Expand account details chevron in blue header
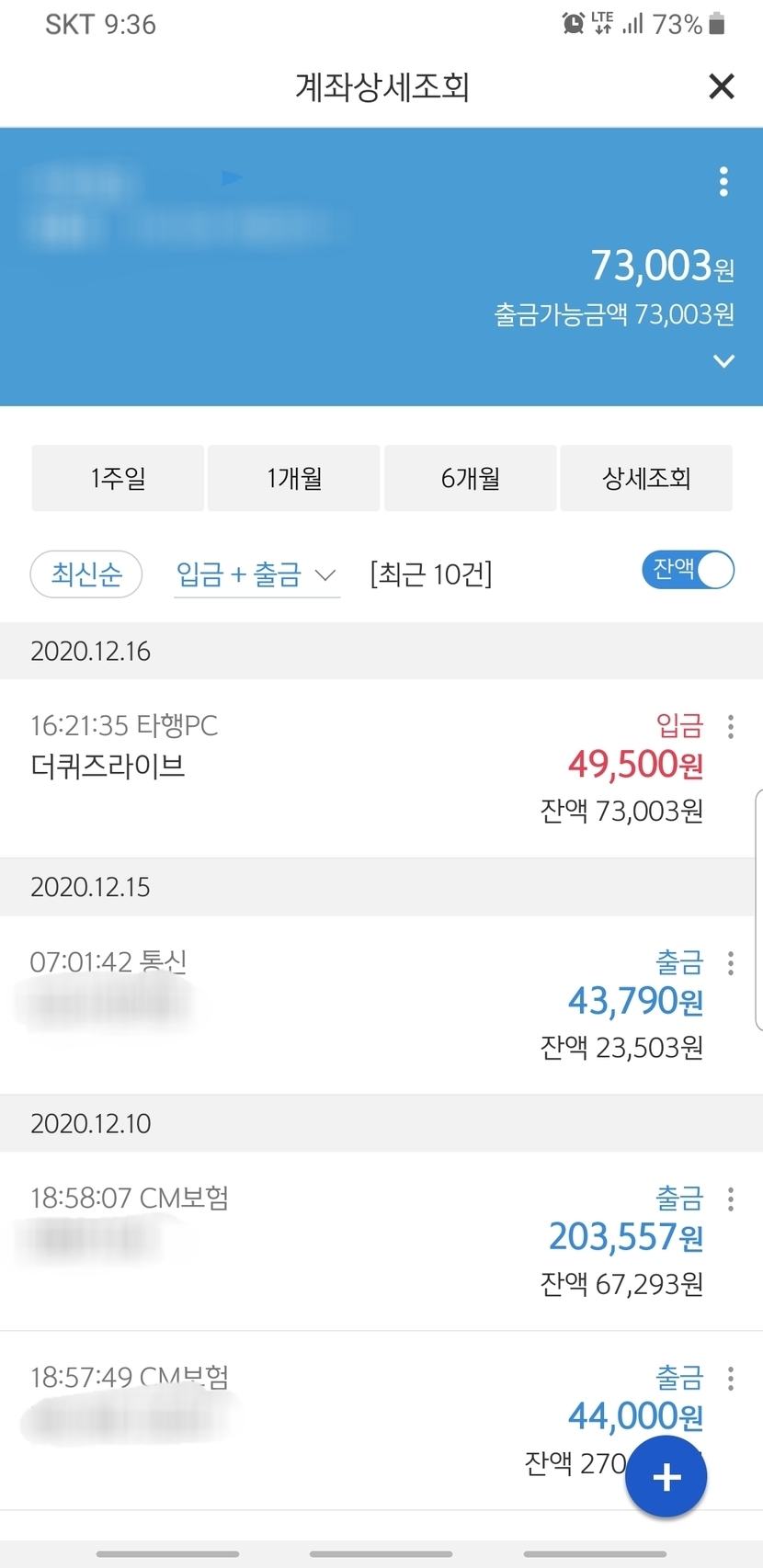This screenshot has width=763, height=1568. point(723,361)
